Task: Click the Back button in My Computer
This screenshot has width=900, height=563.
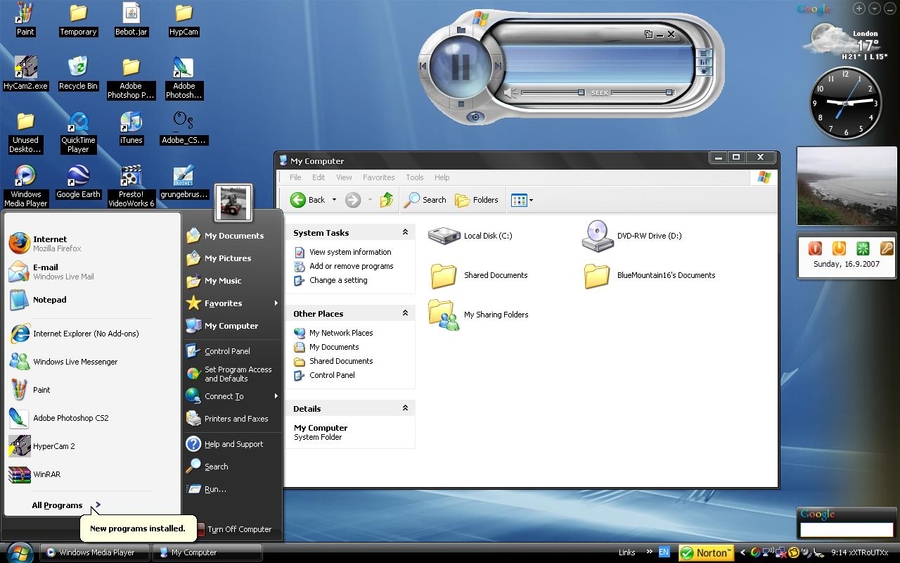Action: point(307,200)
